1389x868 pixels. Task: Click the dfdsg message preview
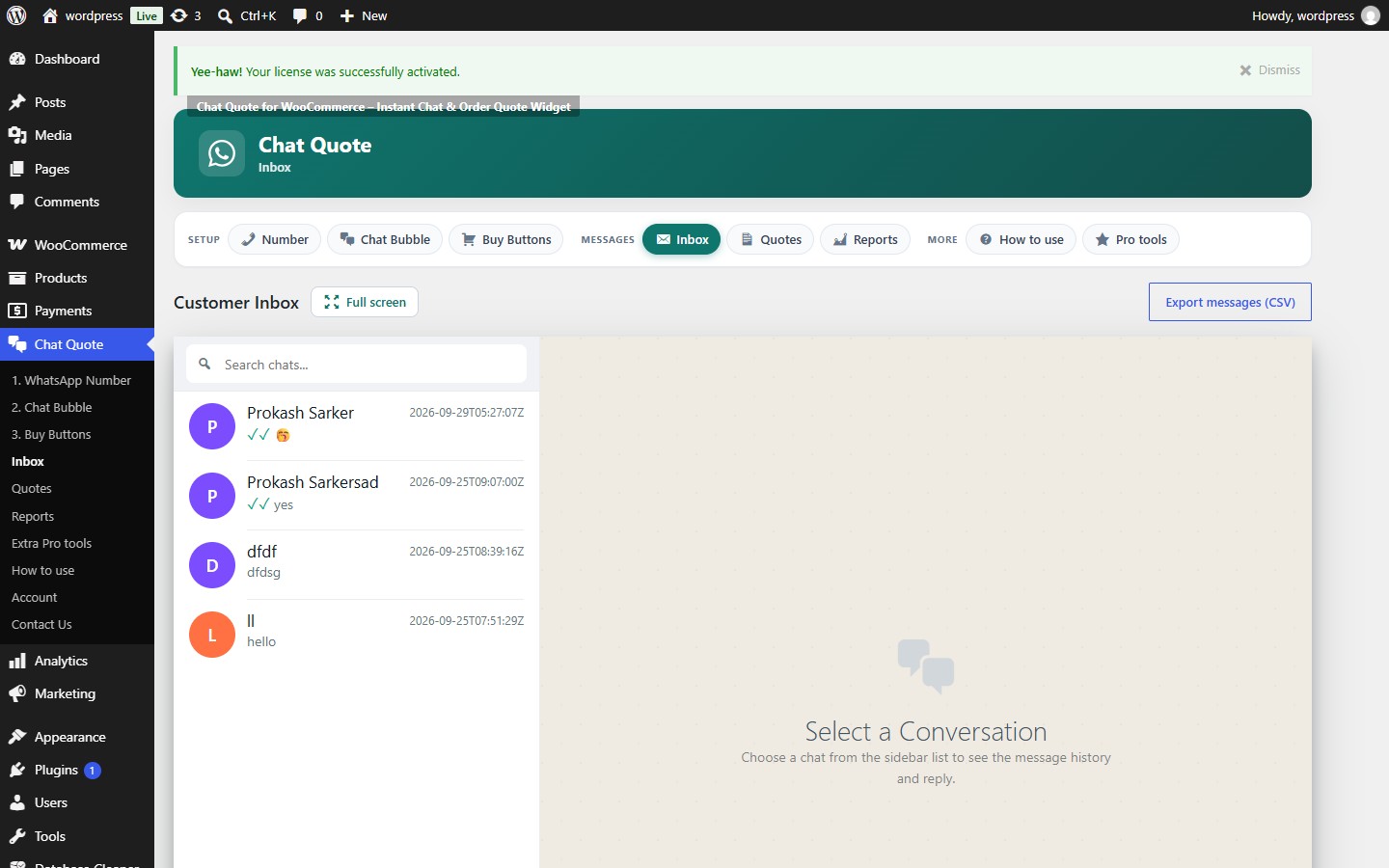[263, 572]
